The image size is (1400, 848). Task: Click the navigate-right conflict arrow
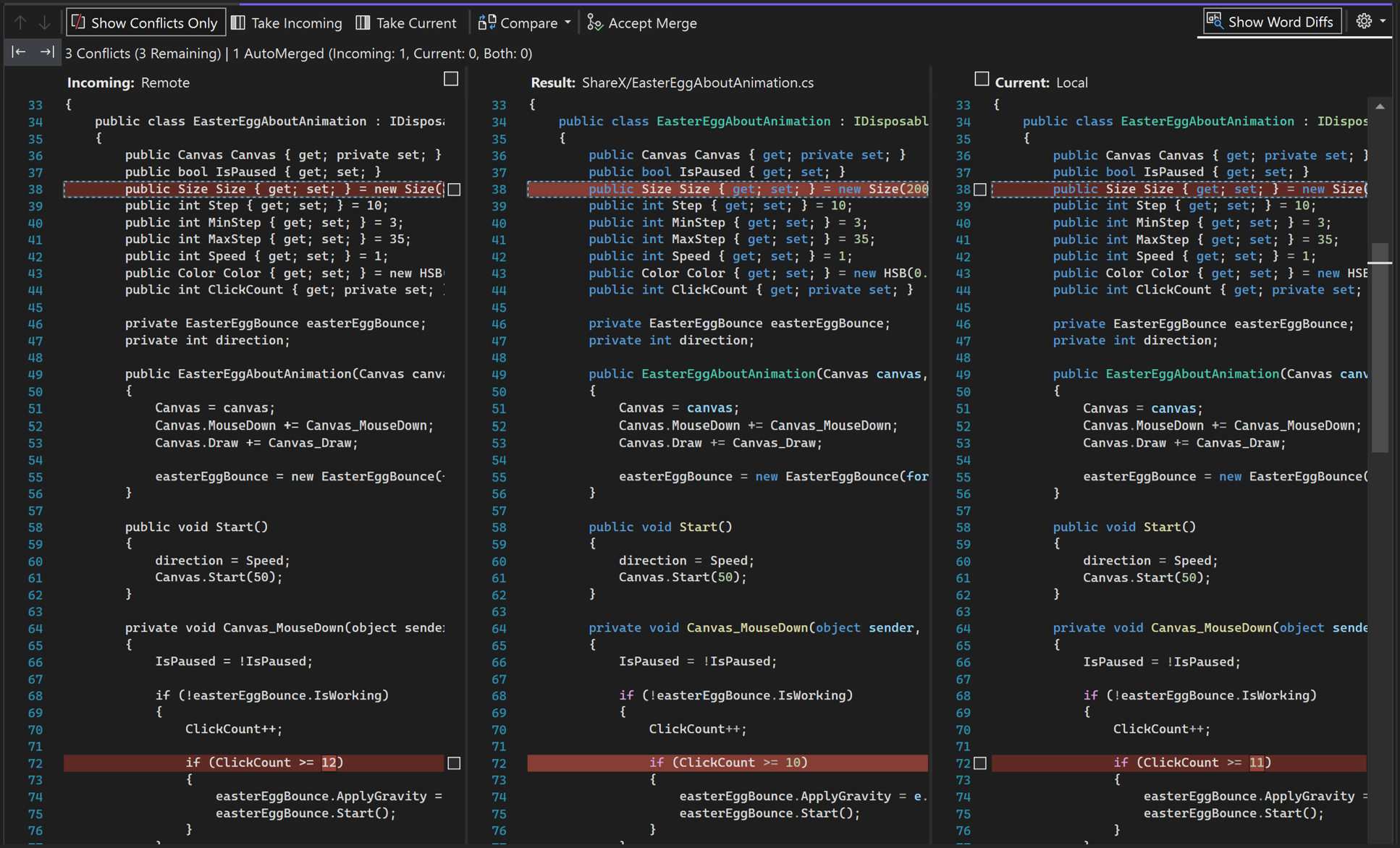pos(46,52)
